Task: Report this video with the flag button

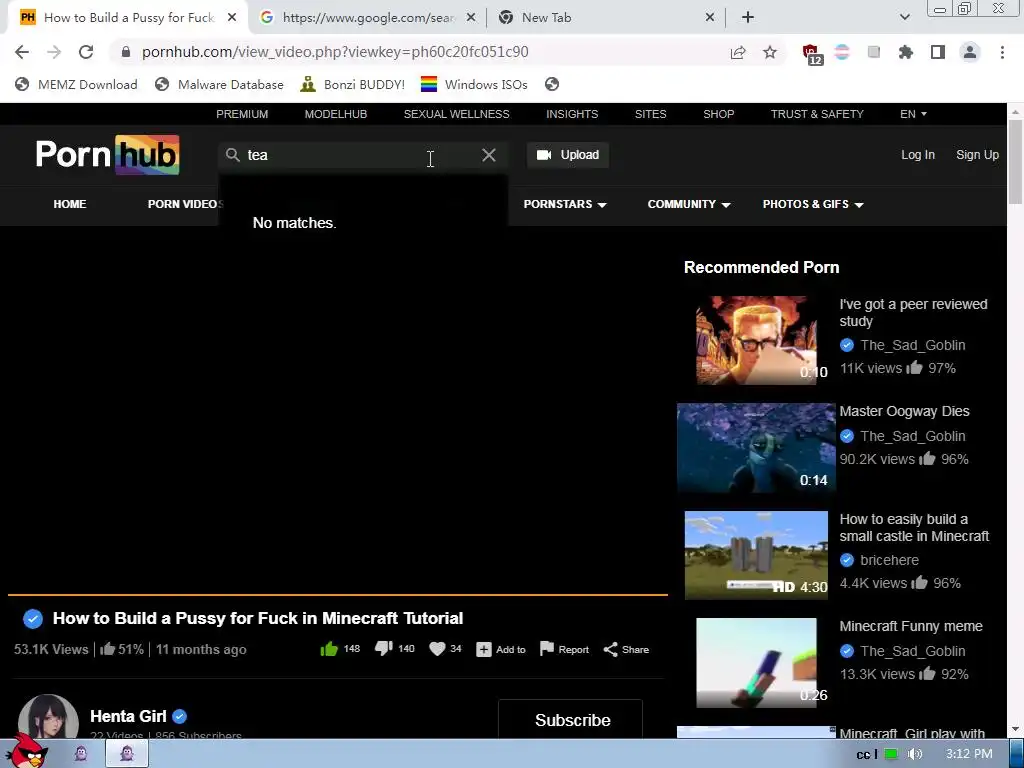Action: coord(564,649)
